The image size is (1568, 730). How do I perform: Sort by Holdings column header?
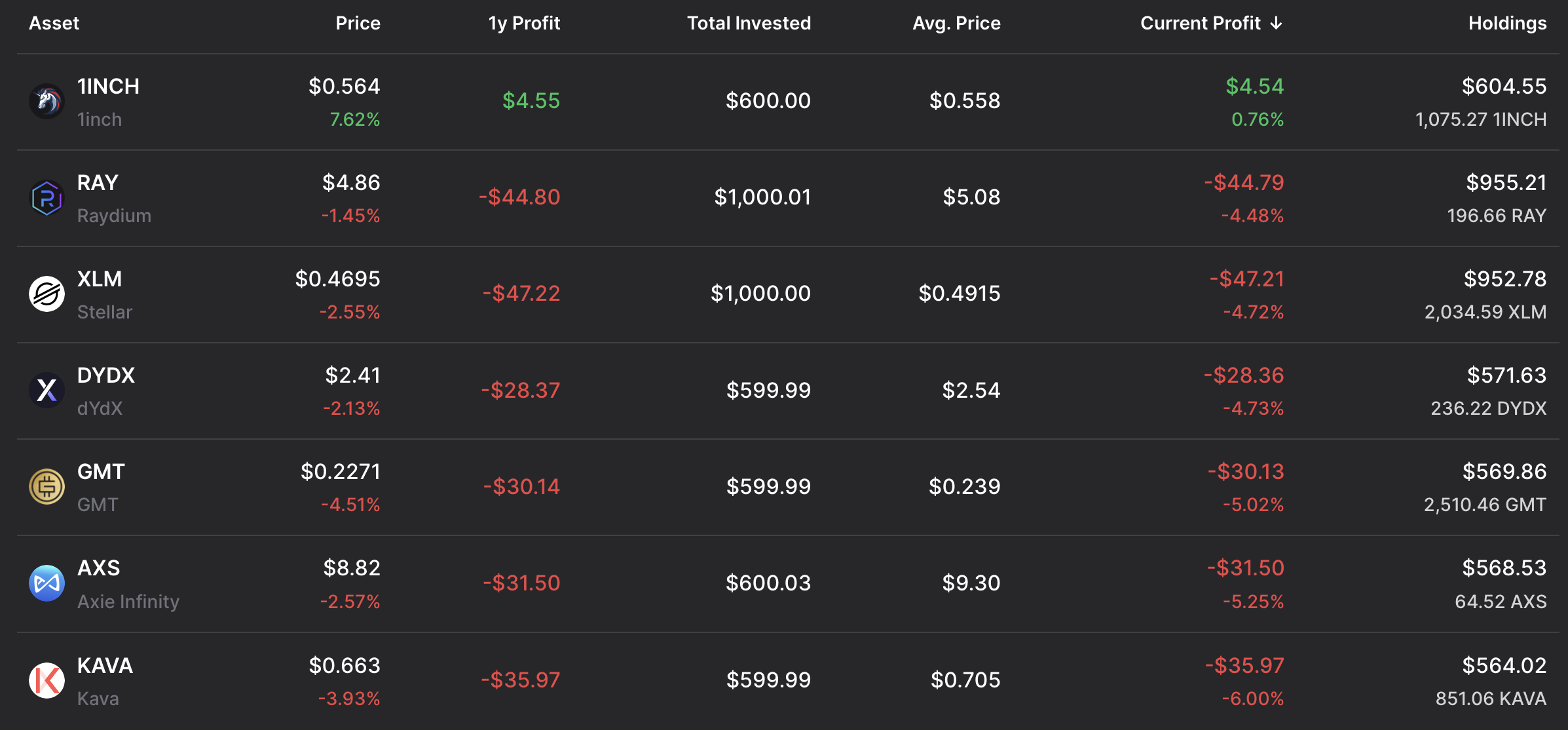coord(1507,24)
